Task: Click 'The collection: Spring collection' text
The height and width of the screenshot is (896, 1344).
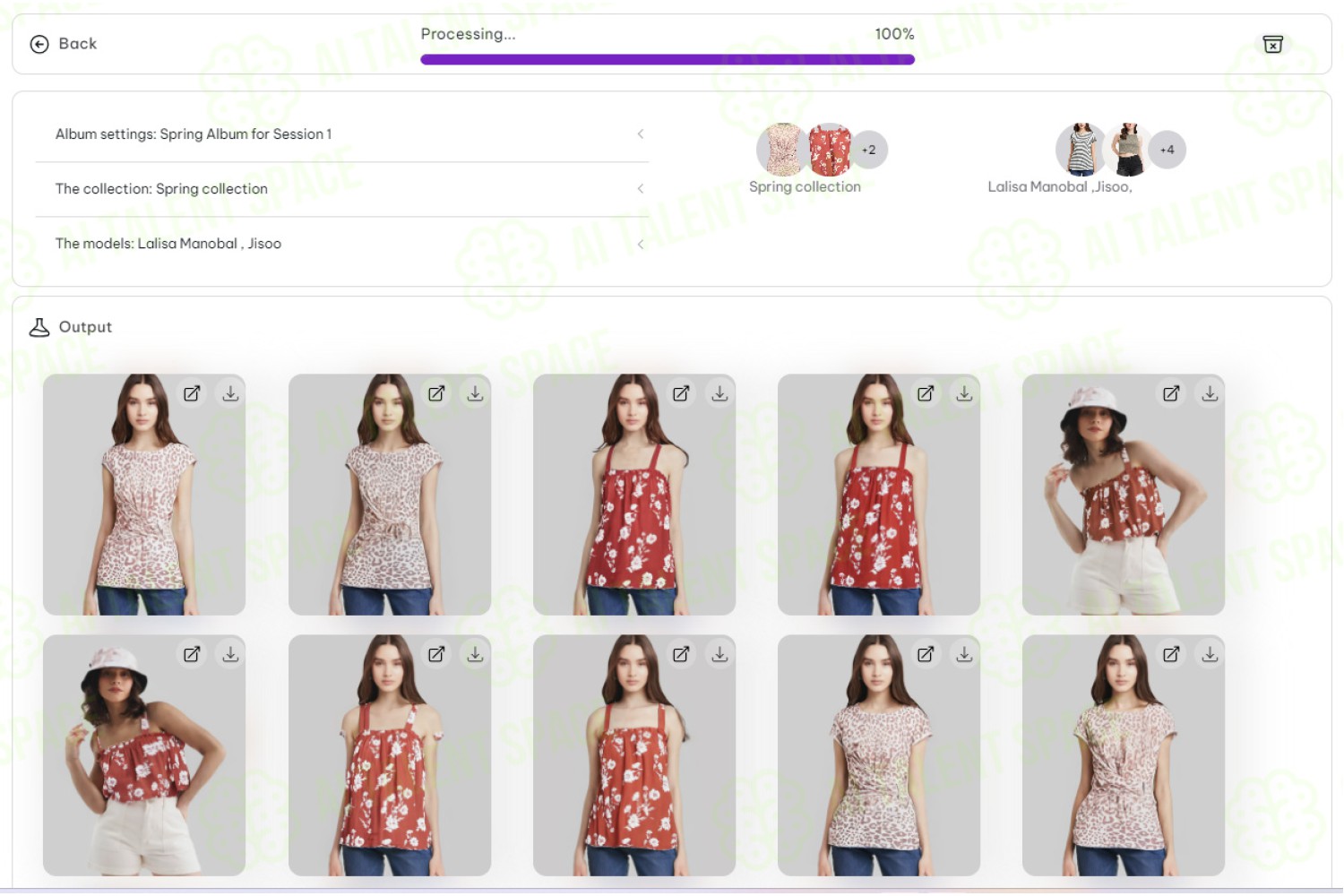Action: pos(161,189)
